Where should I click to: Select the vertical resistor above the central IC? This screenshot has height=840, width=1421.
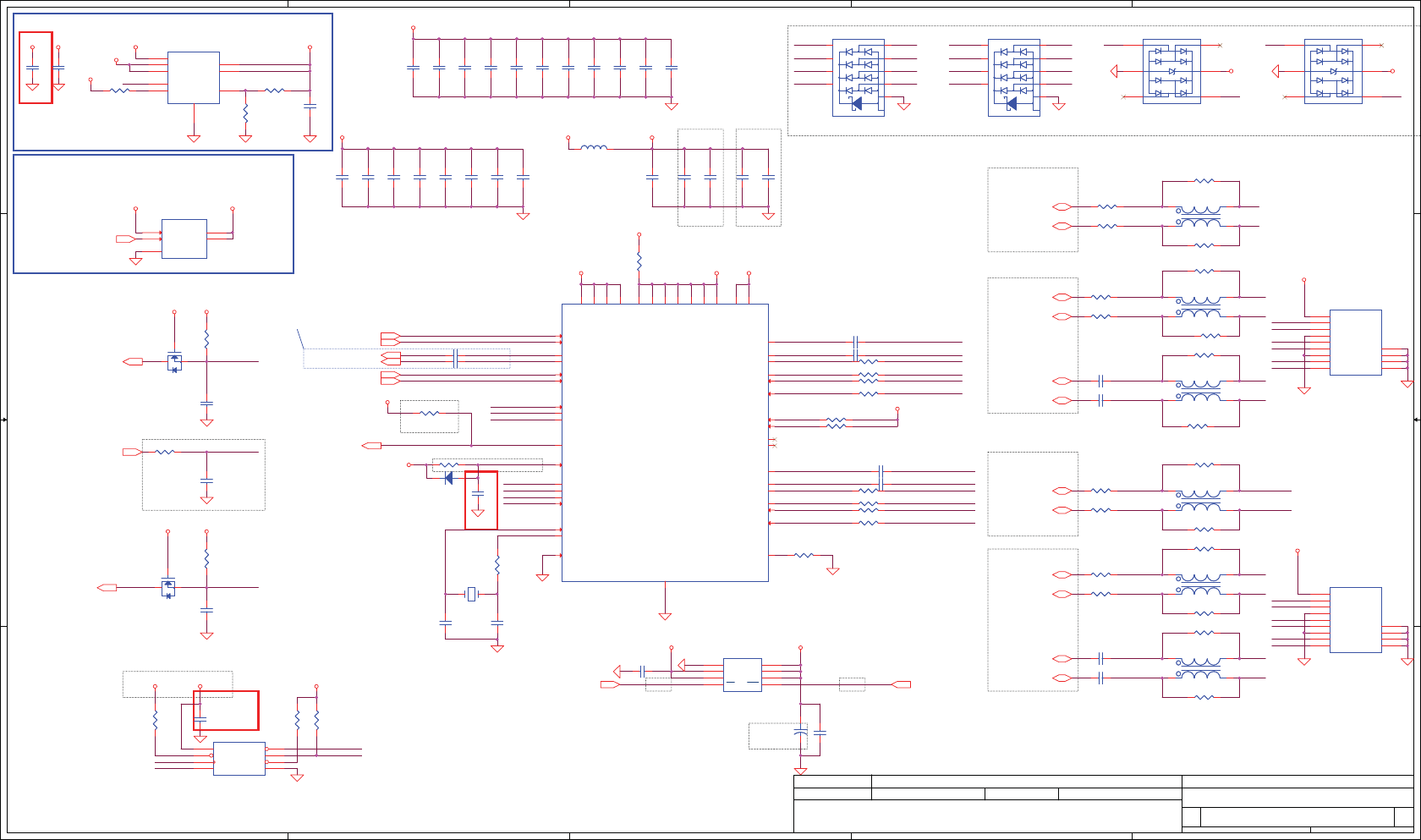pos(639,260)
